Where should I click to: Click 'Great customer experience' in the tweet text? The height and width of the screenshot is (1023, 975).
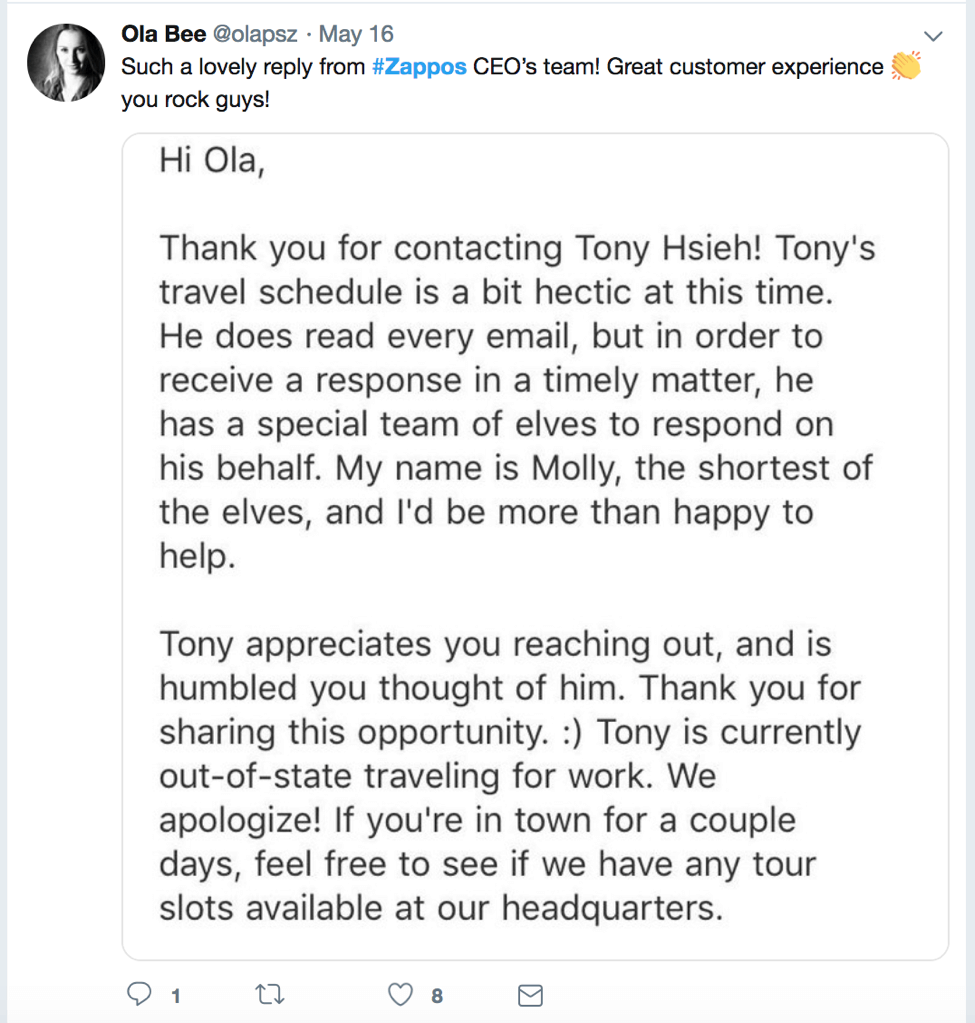(x=745, y=67)
